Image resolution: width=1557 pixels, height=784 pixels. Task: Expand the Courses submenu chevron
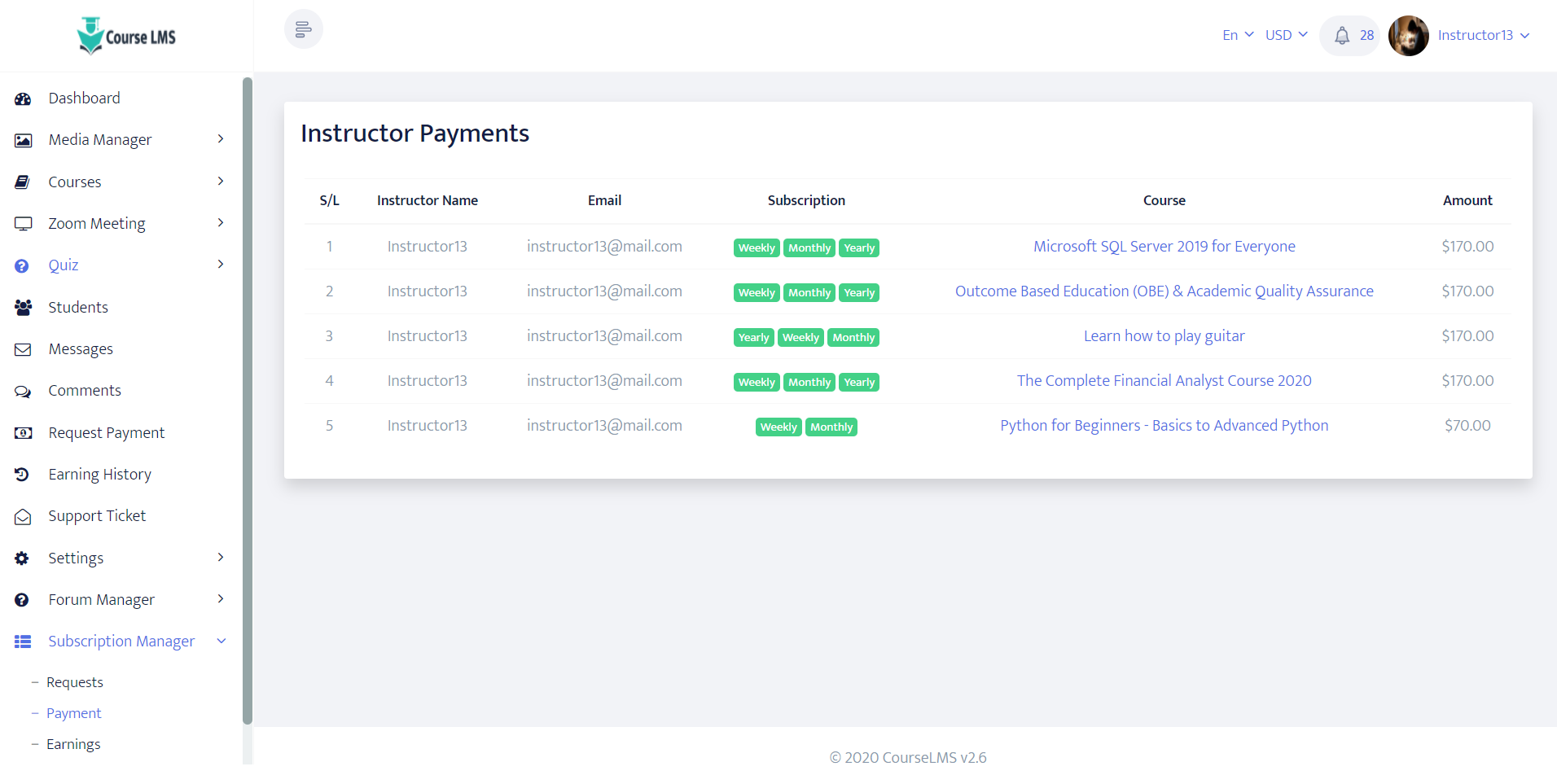tap(221, 182)
